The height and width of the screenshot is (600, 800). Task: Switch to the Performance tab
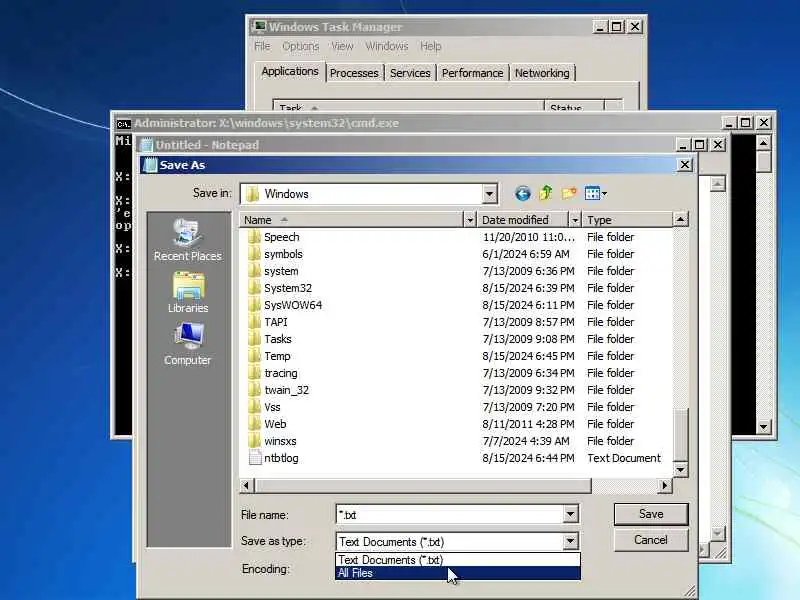pyautogui.click(x=472, y=73)
